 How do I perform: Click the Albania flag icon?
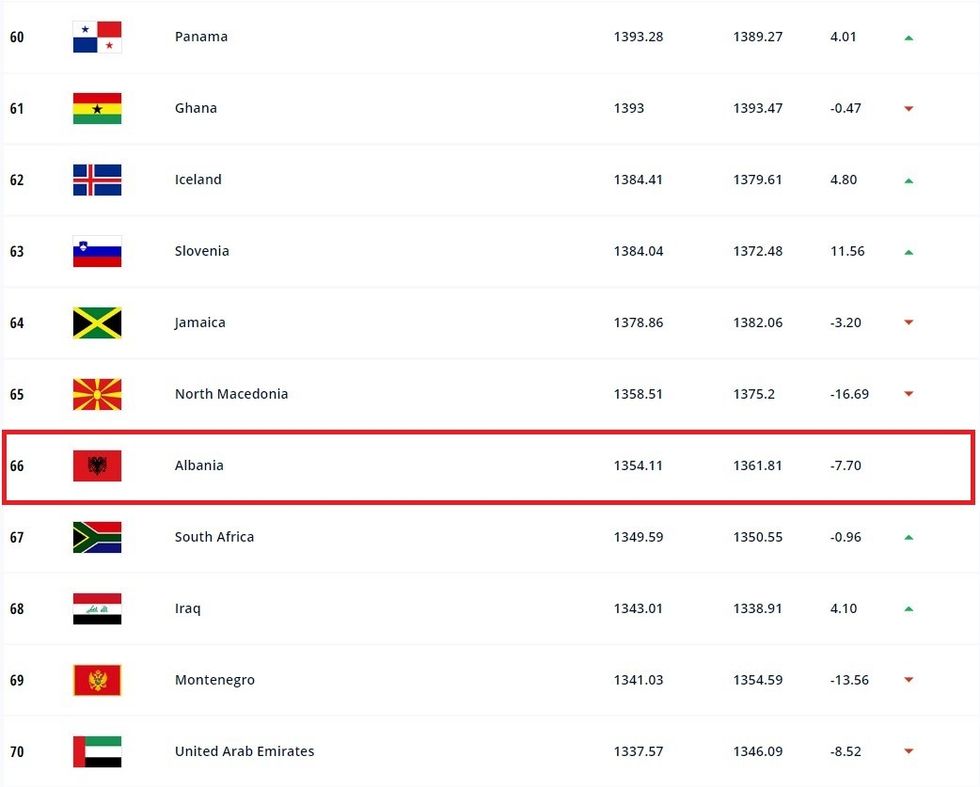pyautogui.click(x=97, y=466)
